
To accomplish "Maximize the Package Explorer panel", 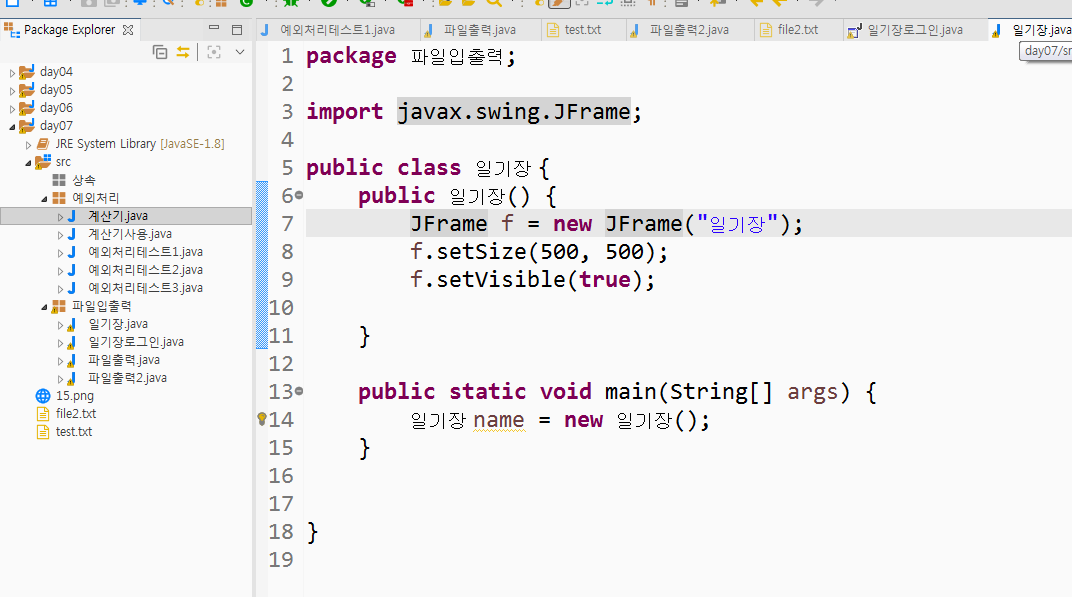I will click(x=237, y=29).
